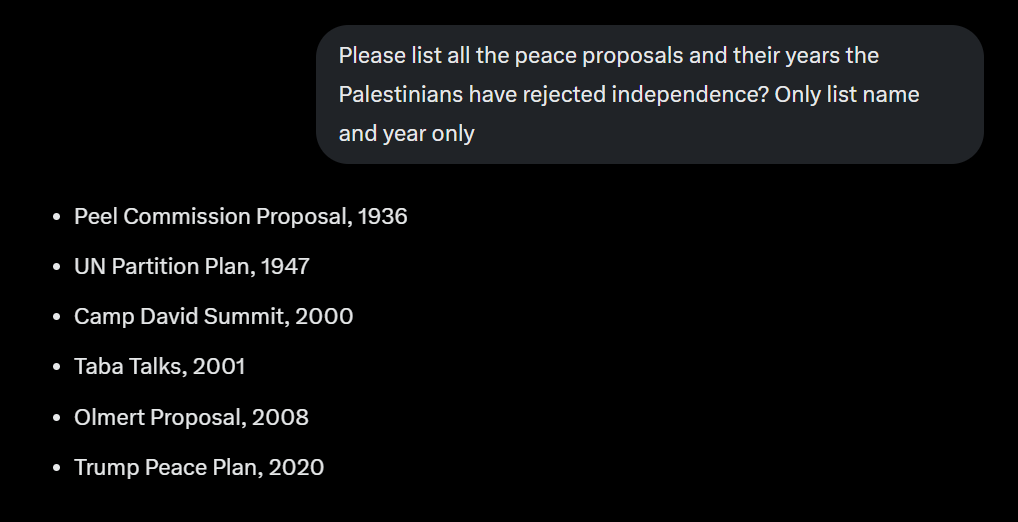Click the bullet before Taba Talks
This screenshot has width=1018, height=522.
tap(56, 367)
